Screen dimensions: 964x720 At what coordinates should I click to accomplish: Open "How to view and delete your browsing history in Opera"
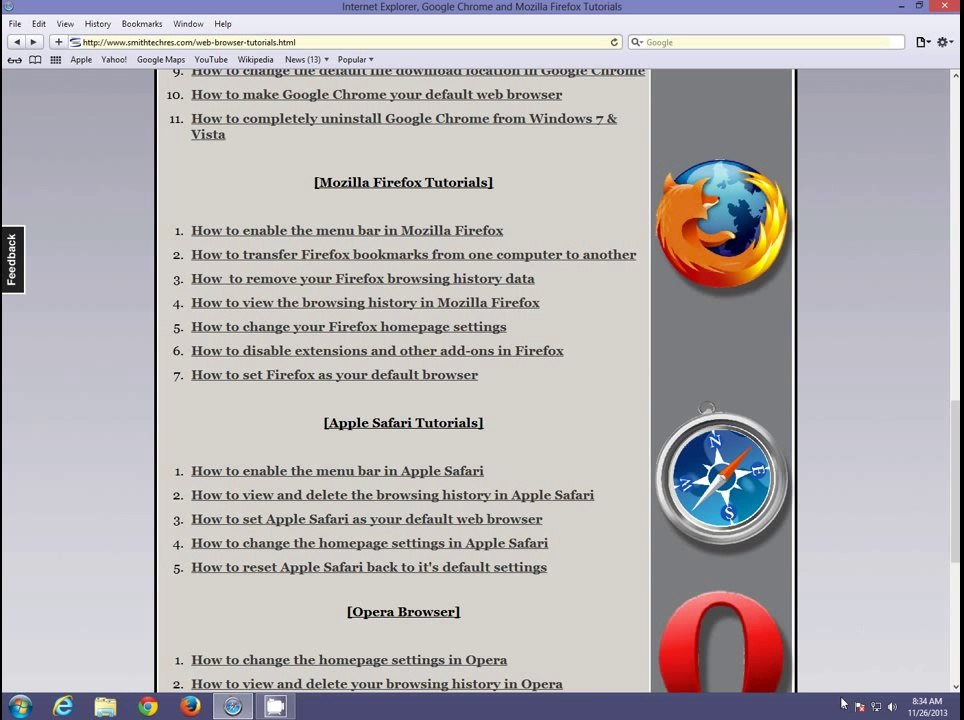pyautogui.click(x=377, y=684)
